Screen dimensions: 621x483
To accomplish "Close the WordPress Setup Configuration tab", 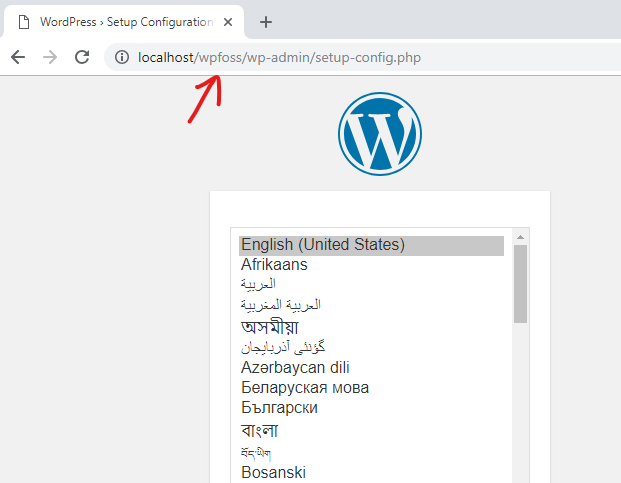I will click(228, 22).
